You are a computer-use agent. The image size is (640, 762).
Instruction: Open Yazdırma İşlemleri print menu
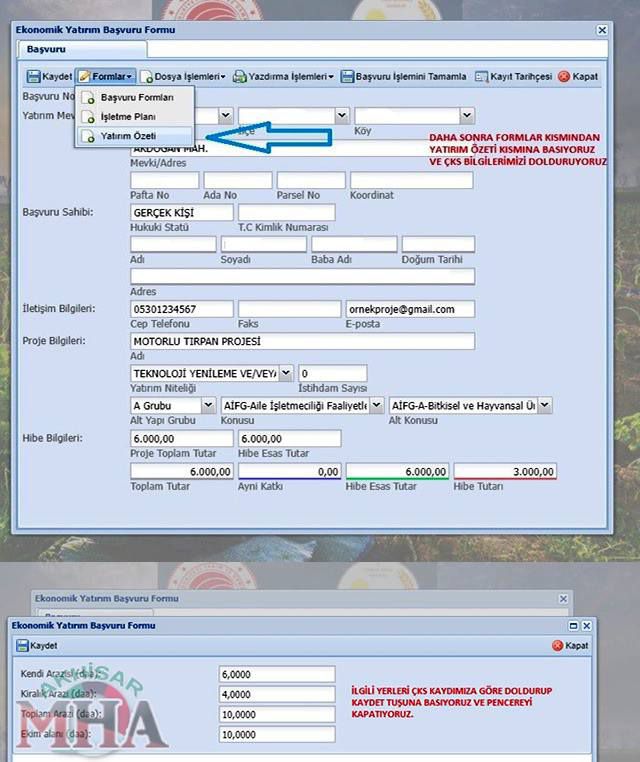coord(283,76)
